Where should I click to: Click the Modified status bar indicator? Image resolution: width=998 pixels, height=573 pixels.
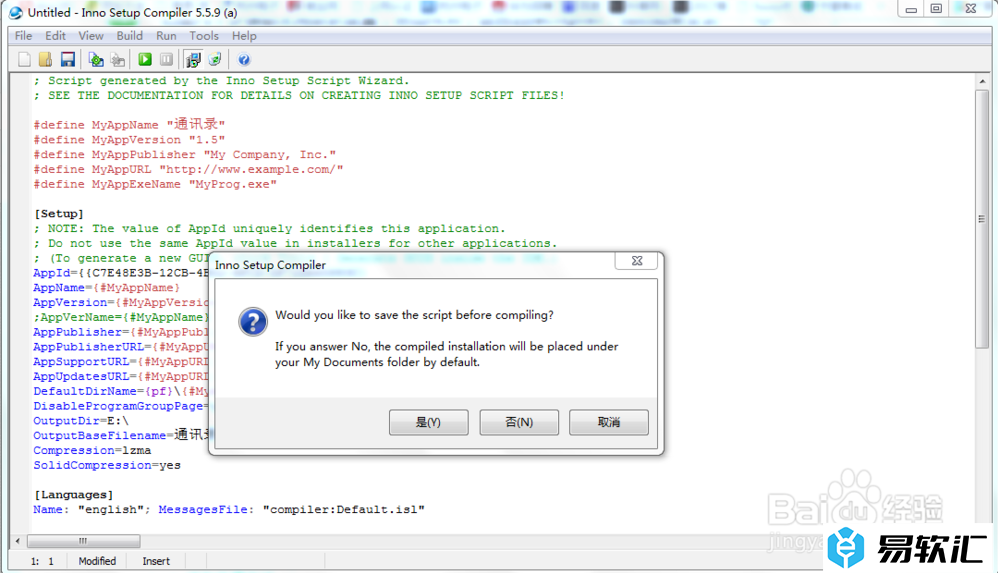(x=97, y=561)
